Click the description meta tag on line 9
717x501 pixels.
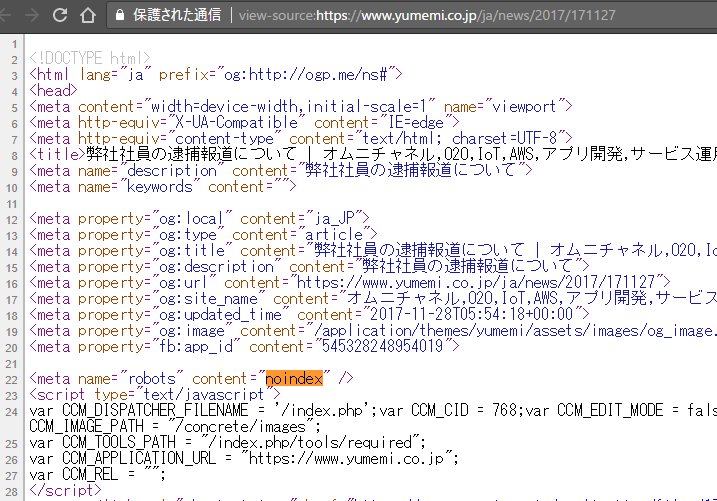(x=281, y=171)
